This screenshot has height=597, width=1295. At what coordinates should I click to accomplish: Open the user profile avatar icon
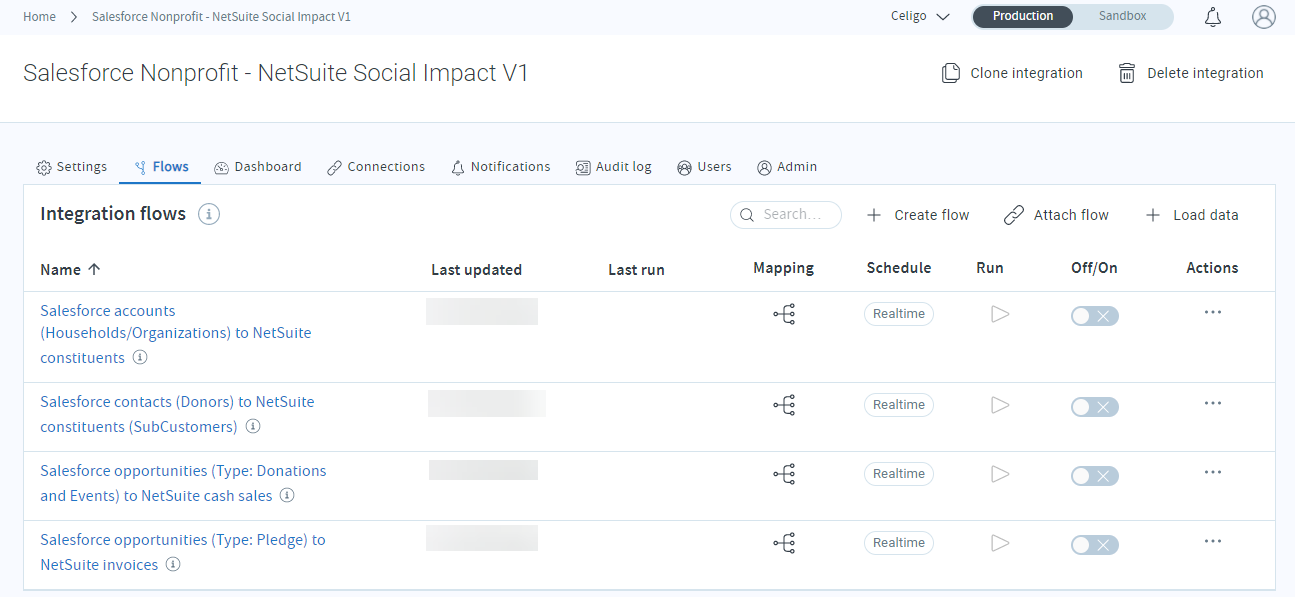[x=1264, y=17]
